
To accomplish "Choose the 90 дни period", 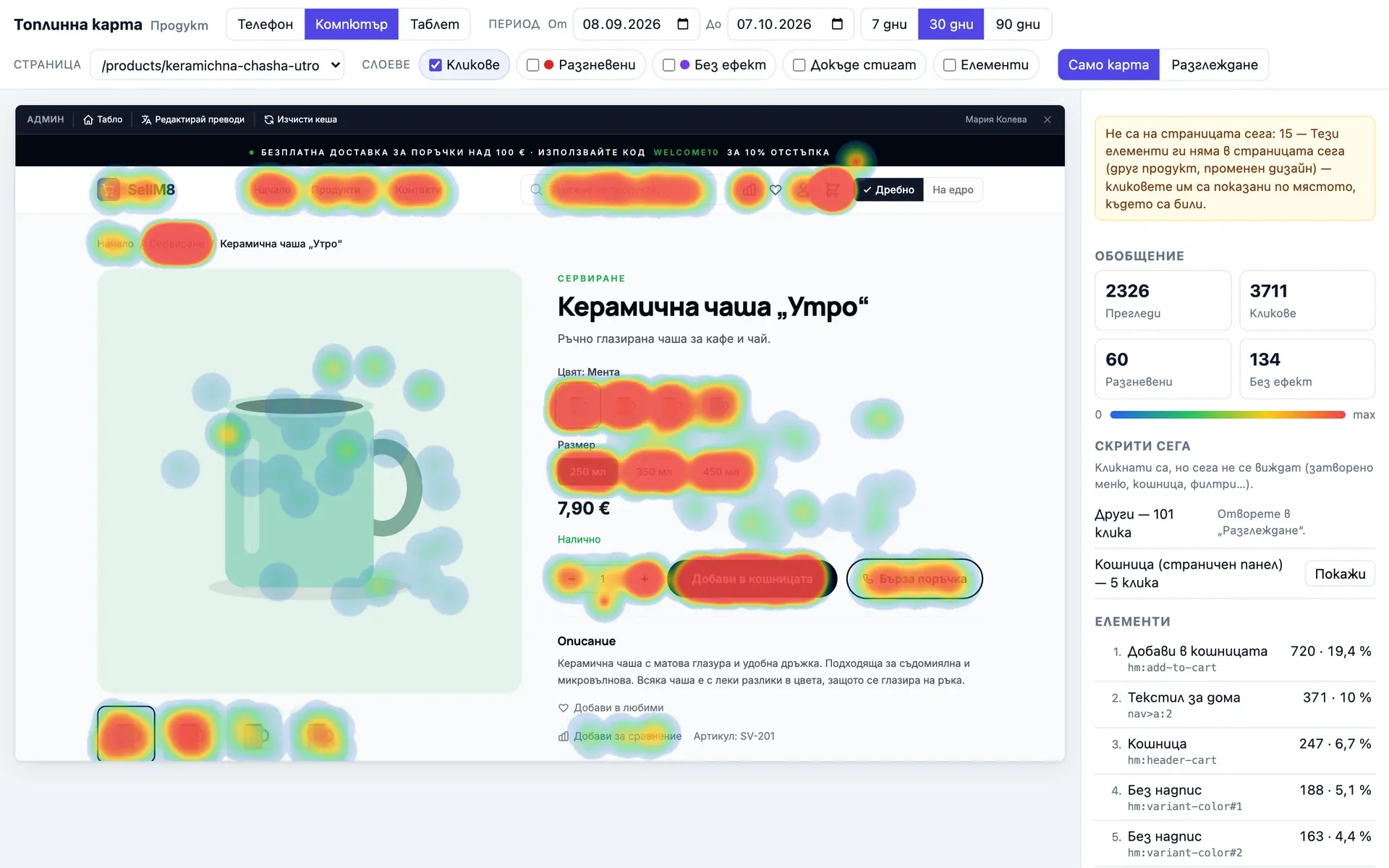I will coord(1018,24).
